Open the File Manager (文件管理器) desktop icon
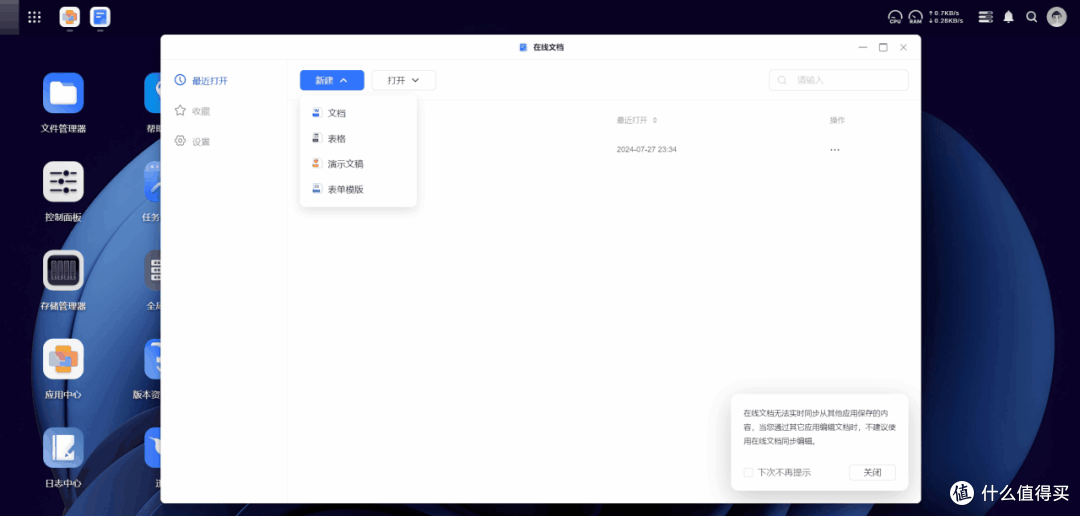The width and height of the screenshot is (1080, 516). [63, 93]
